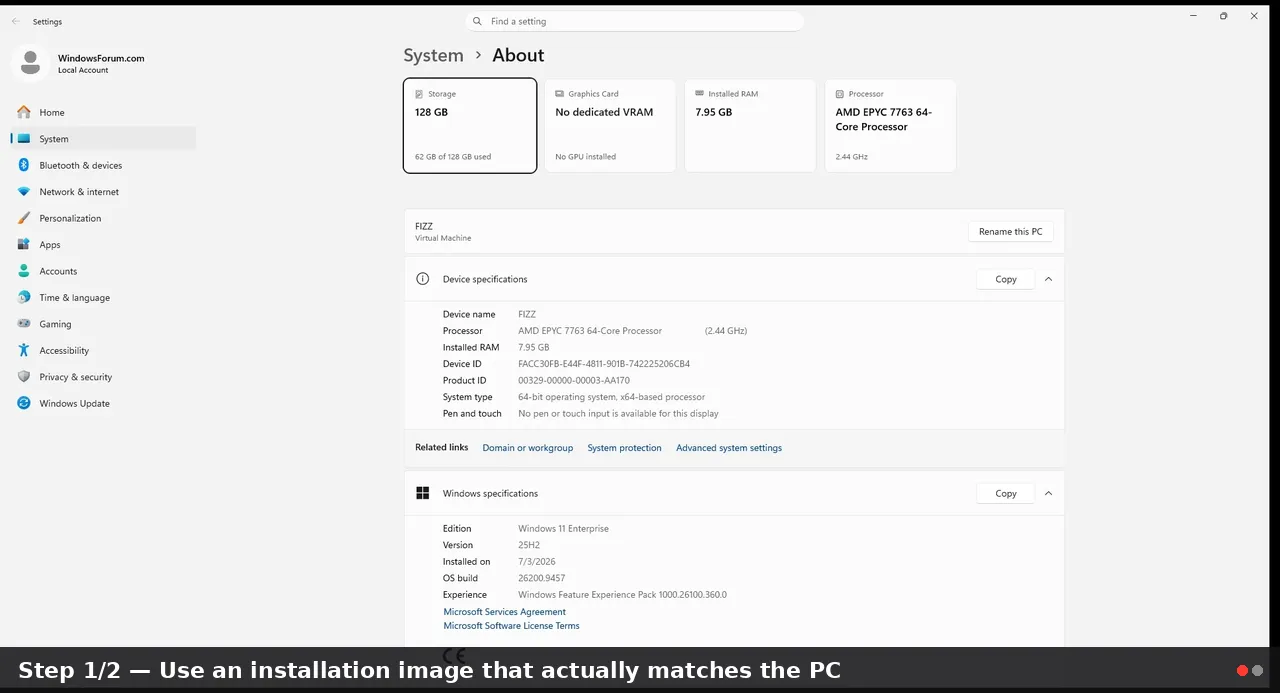Click the Graphics Card card icon
This screenshot has height=693, width=1280.
pyautogui.click(x=560, y=94)
